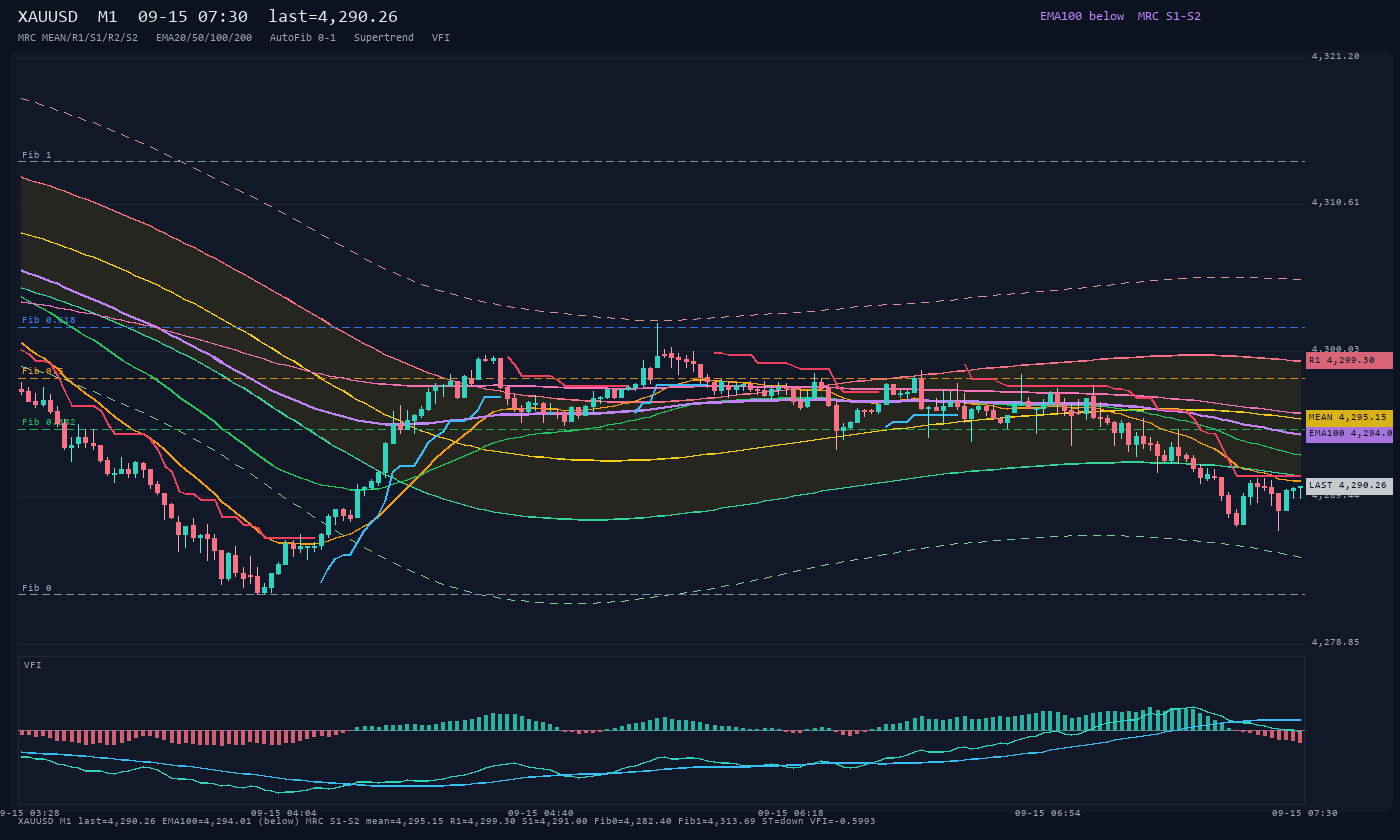Click 'Fib1=4,313.69' in the bottom status line
Image resolution: width=1400 pixels, height=840 pixels.
pos(717,821)
